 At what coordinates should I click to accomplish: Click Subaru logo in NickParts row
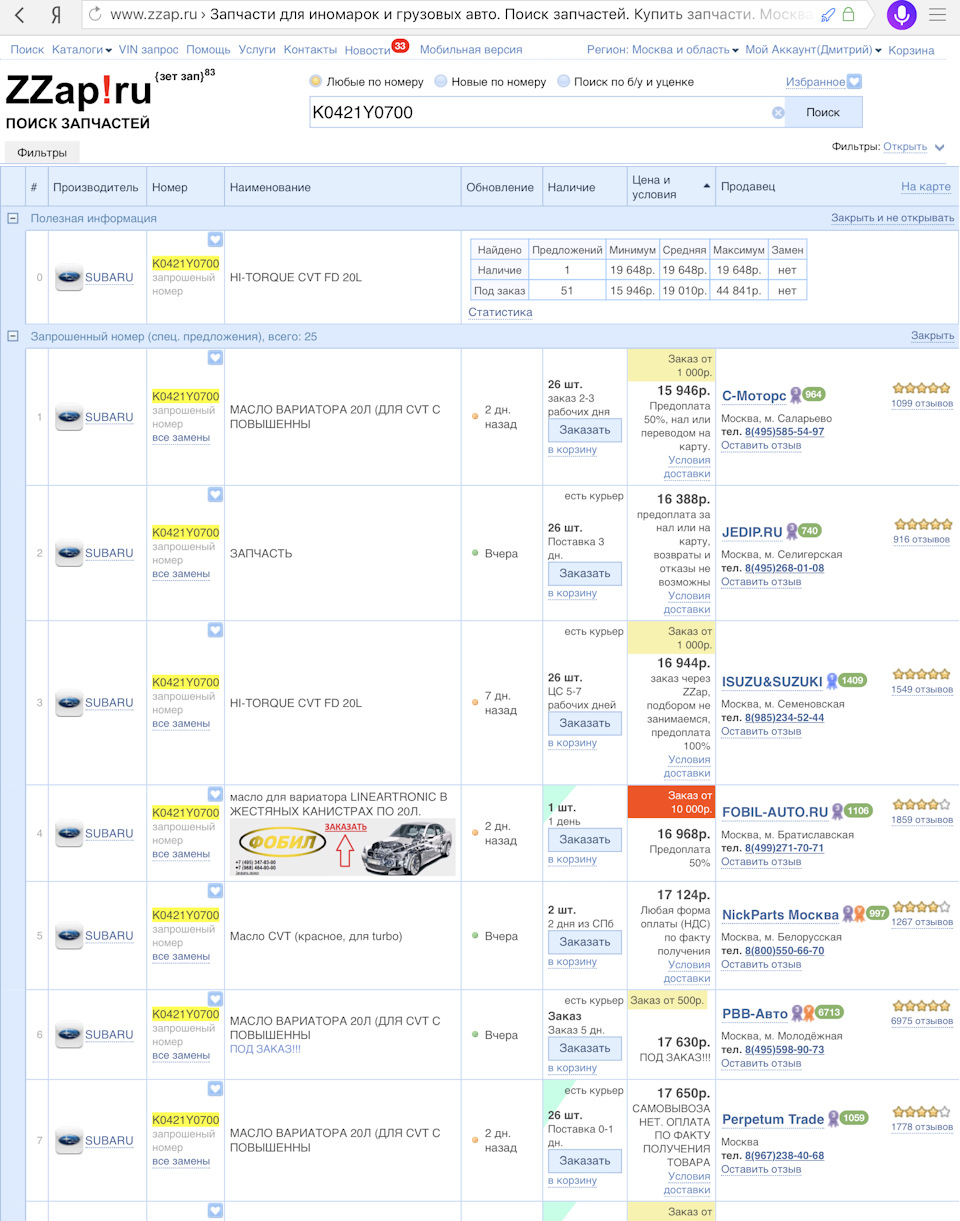[69, 936]
